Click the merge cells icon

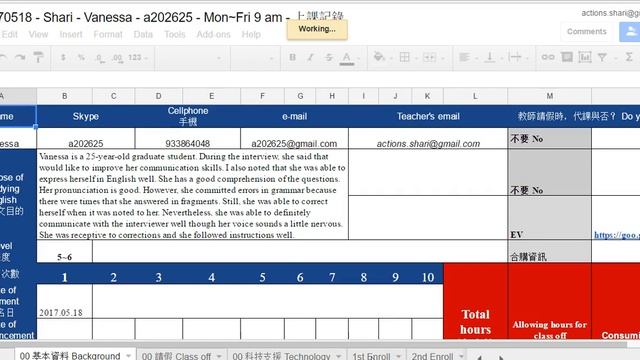tap(429, 58)
